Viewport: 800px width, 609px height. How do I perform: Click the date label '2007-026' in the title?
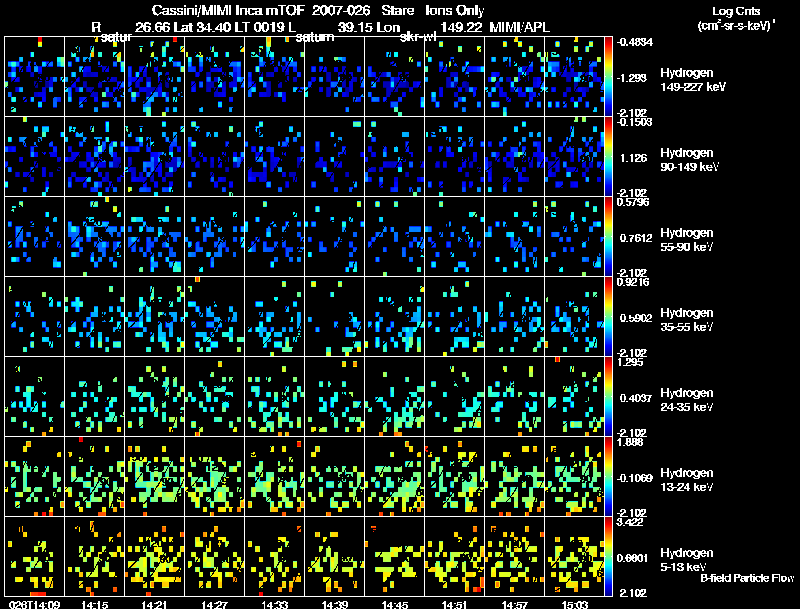[341, 10]
